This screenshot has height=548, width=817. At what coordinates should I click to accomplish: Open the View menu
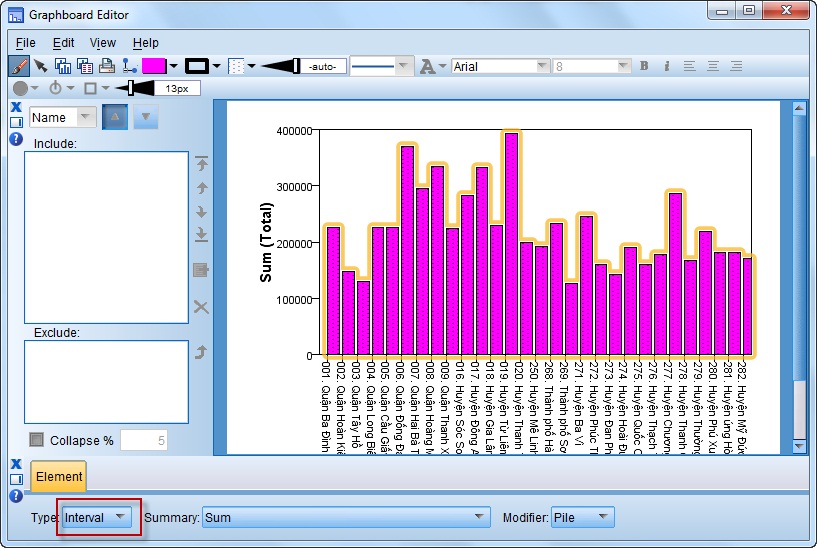tap(103, 43)
